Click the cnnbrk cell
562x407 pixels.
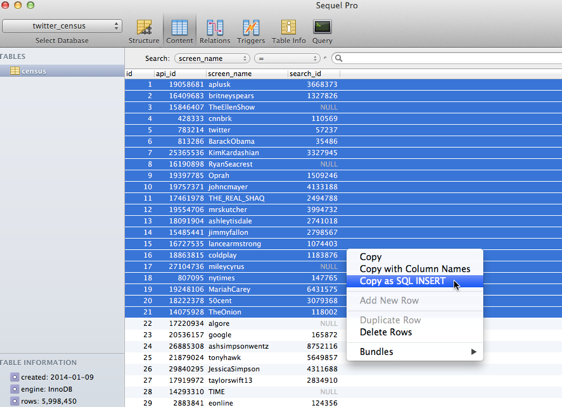[x=220, y=119]
